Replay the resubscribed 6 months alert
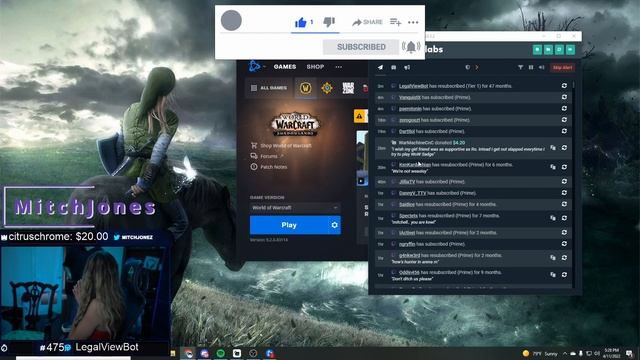Image resolution: width=640 pixels, height=360 pixels. (x=564, y=167)
